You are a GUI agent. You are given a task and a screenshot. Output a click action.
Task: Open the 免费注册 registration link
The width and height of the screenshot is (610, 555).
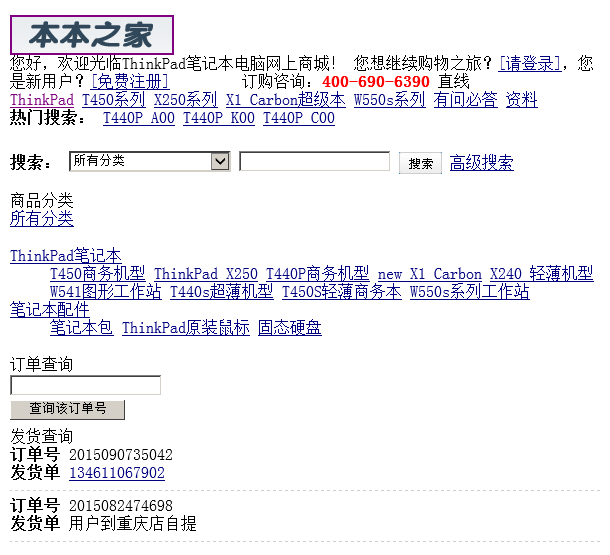click(x=130, y=81)
